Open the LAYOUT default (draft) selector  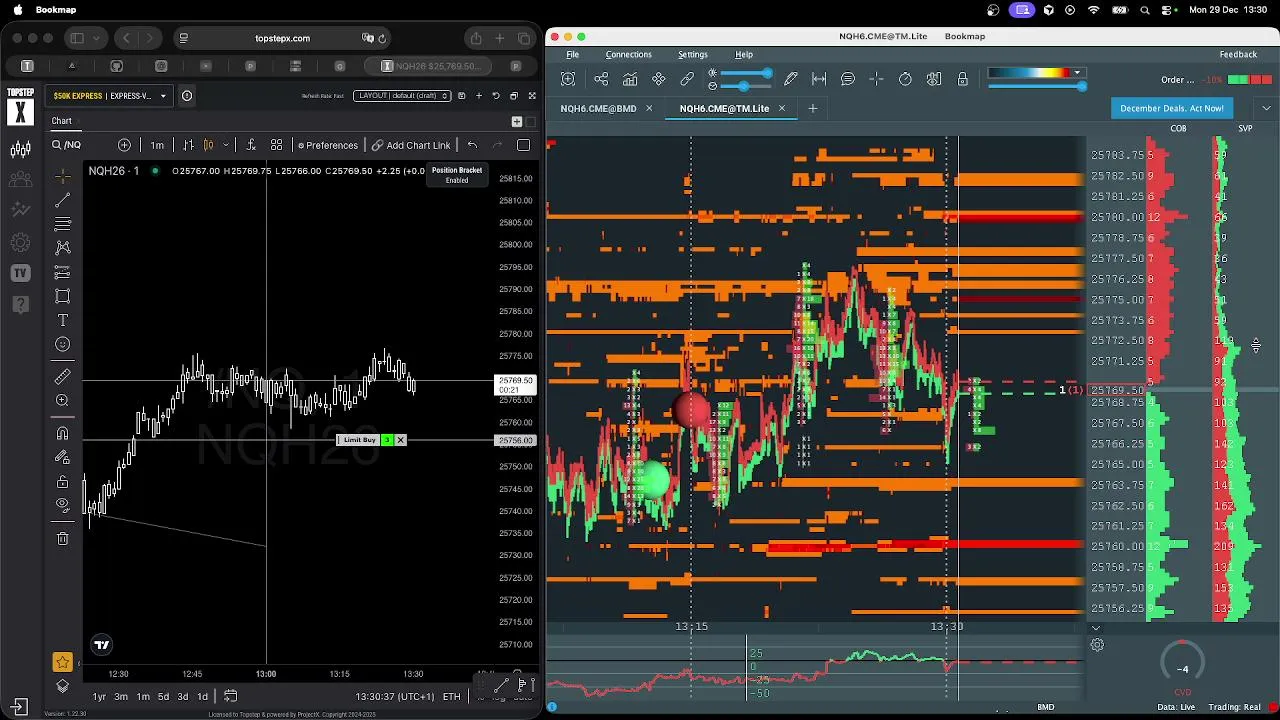[403, 96]
